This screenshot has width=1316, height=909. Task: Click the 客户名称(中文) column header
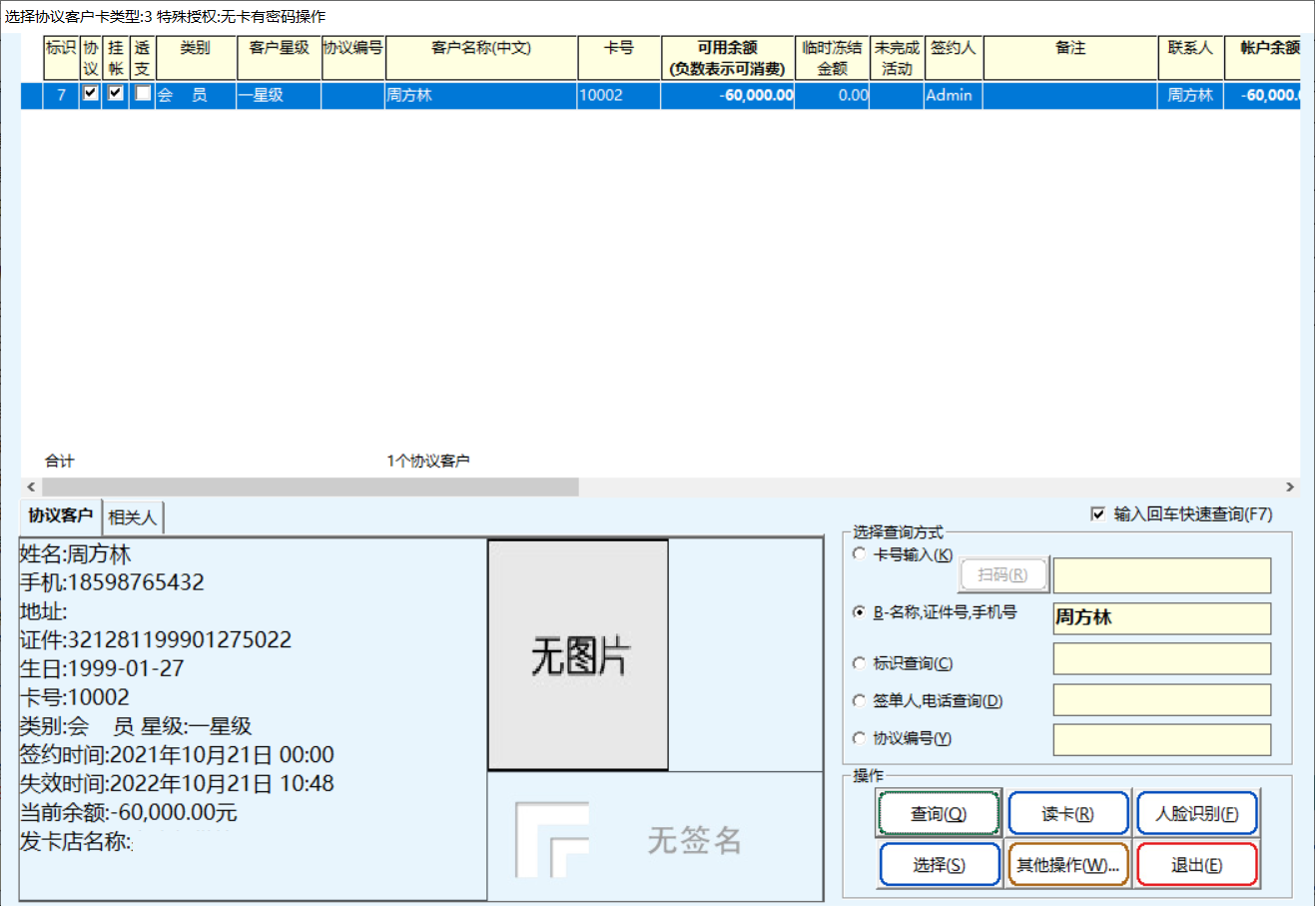pyautogui.click(x=481, y=58)
